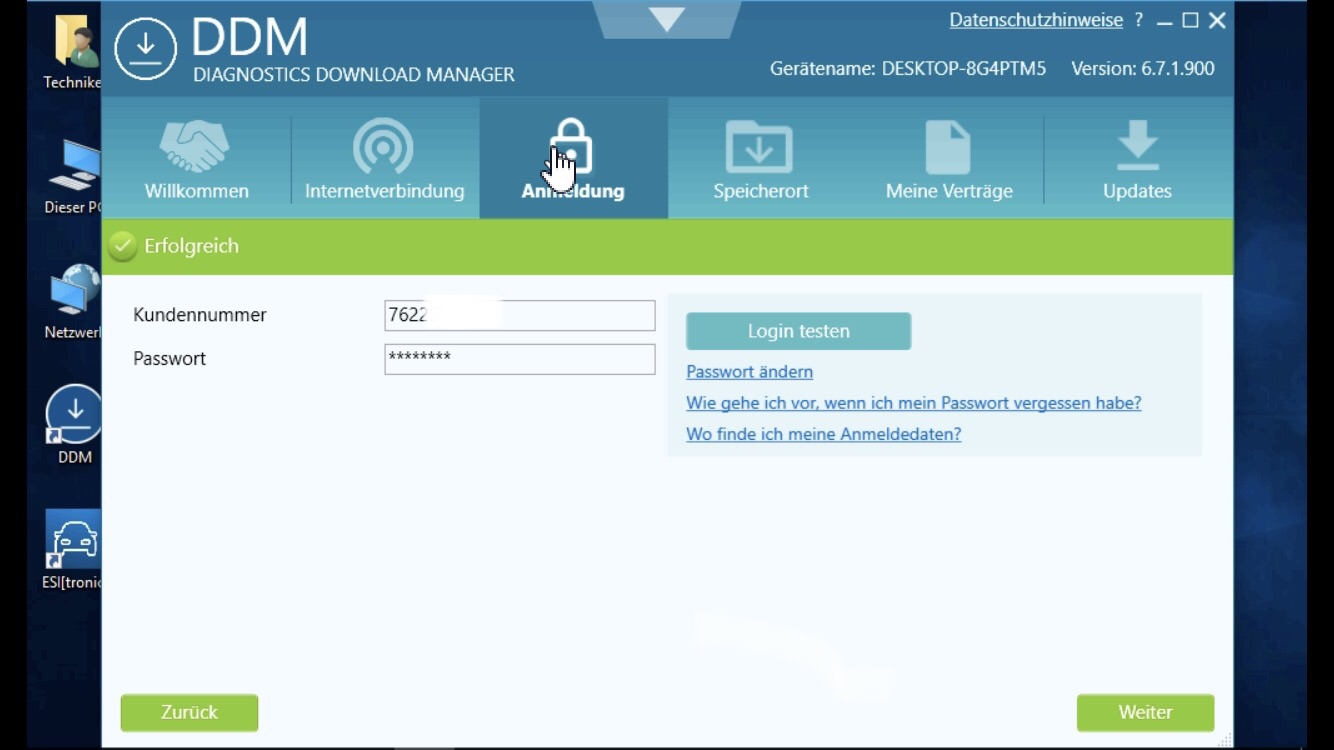1334x750 pixels.
Task: Click into the Kundennummer field
Action: [519, 315]
